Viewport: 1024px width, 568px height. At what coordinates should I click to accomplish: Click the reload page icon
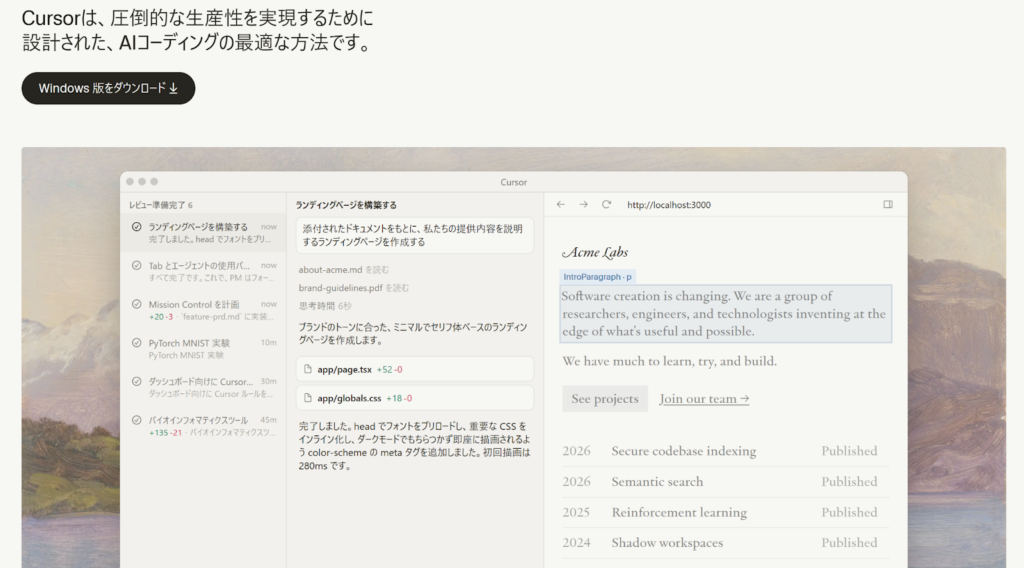606,205
